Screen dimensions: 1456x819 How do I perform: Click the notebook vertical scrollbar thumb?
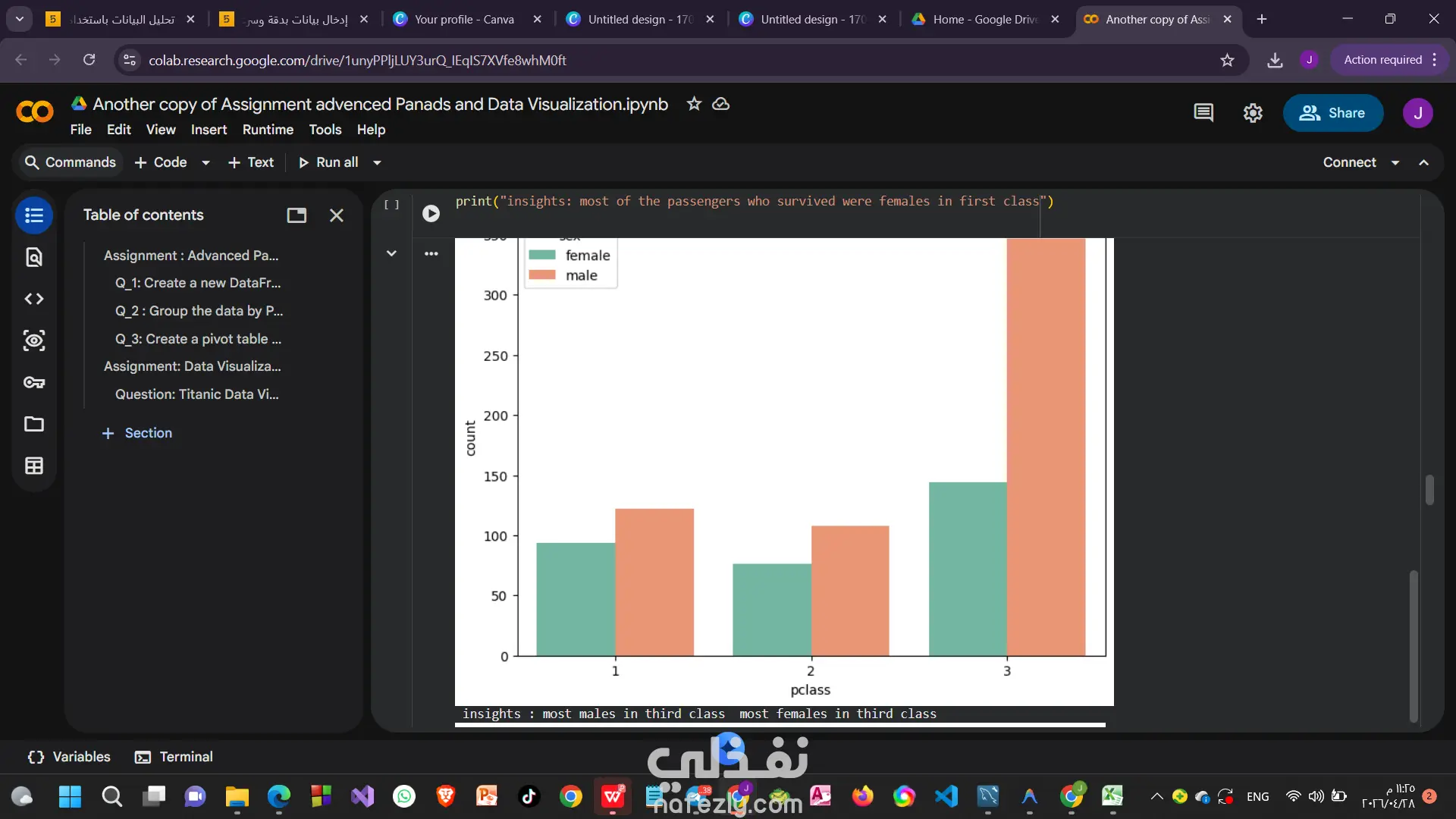tap(1429, 490)
